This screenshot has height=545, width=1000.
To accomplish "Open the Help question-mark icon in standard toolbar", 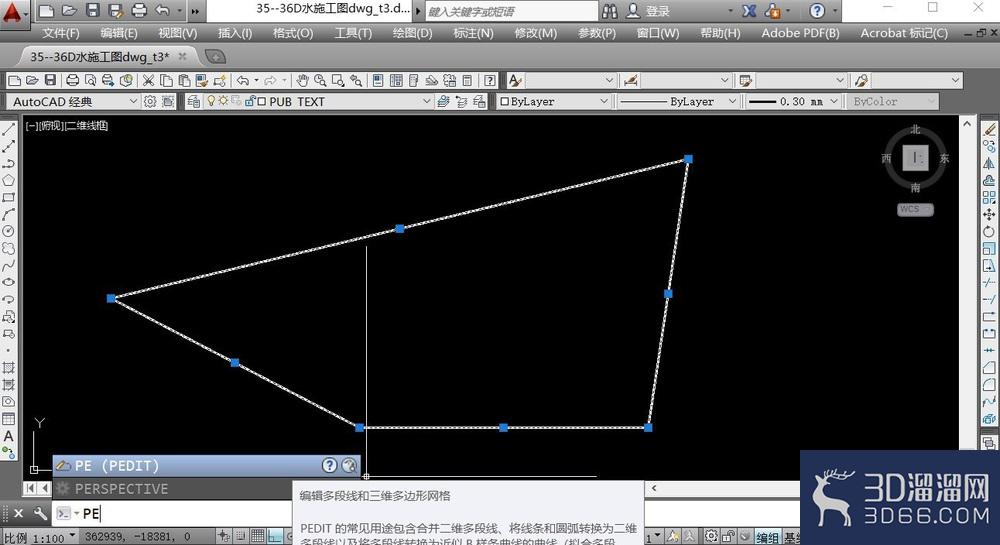I will pyautogui.click(x=490, y=80).
